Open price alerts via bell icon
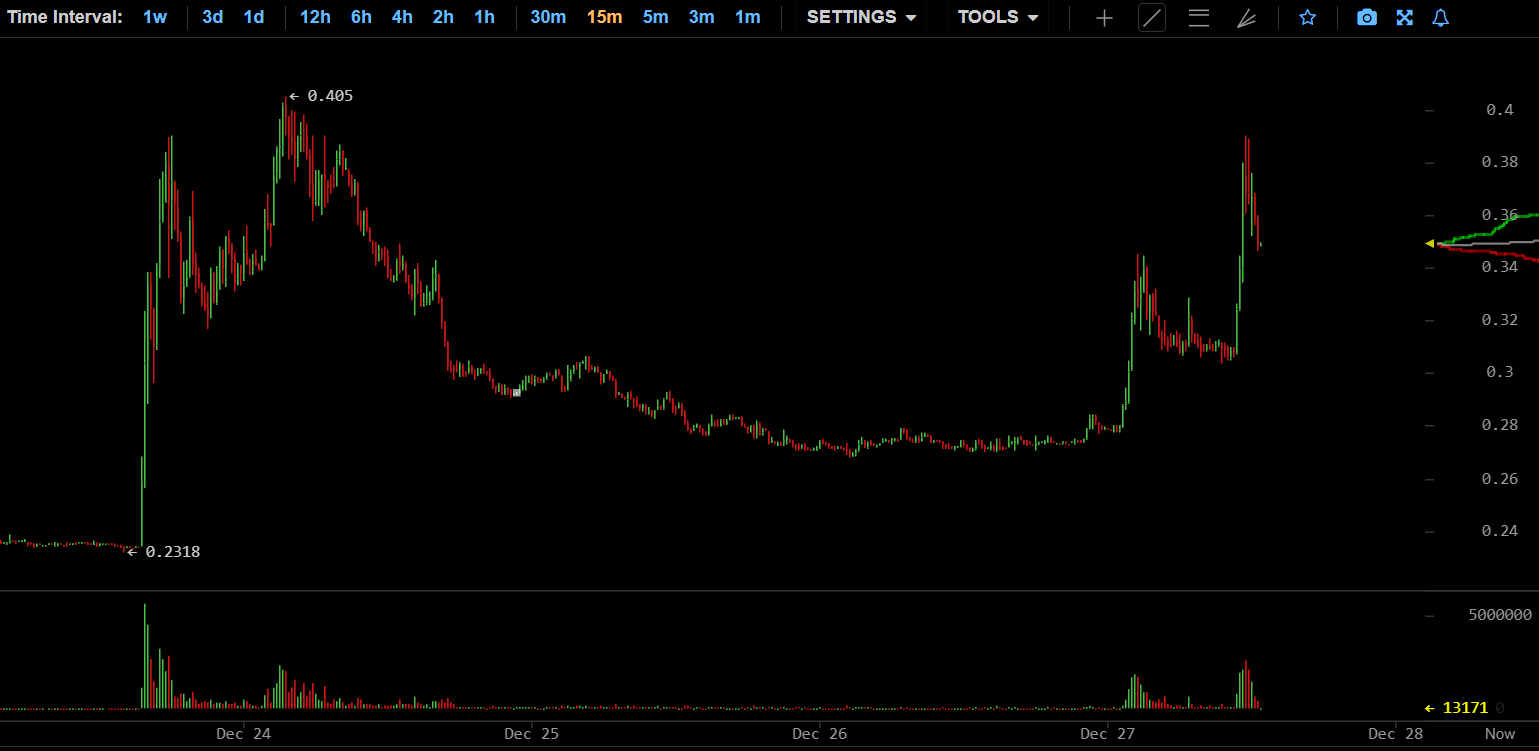 (x=1440, y=18)
